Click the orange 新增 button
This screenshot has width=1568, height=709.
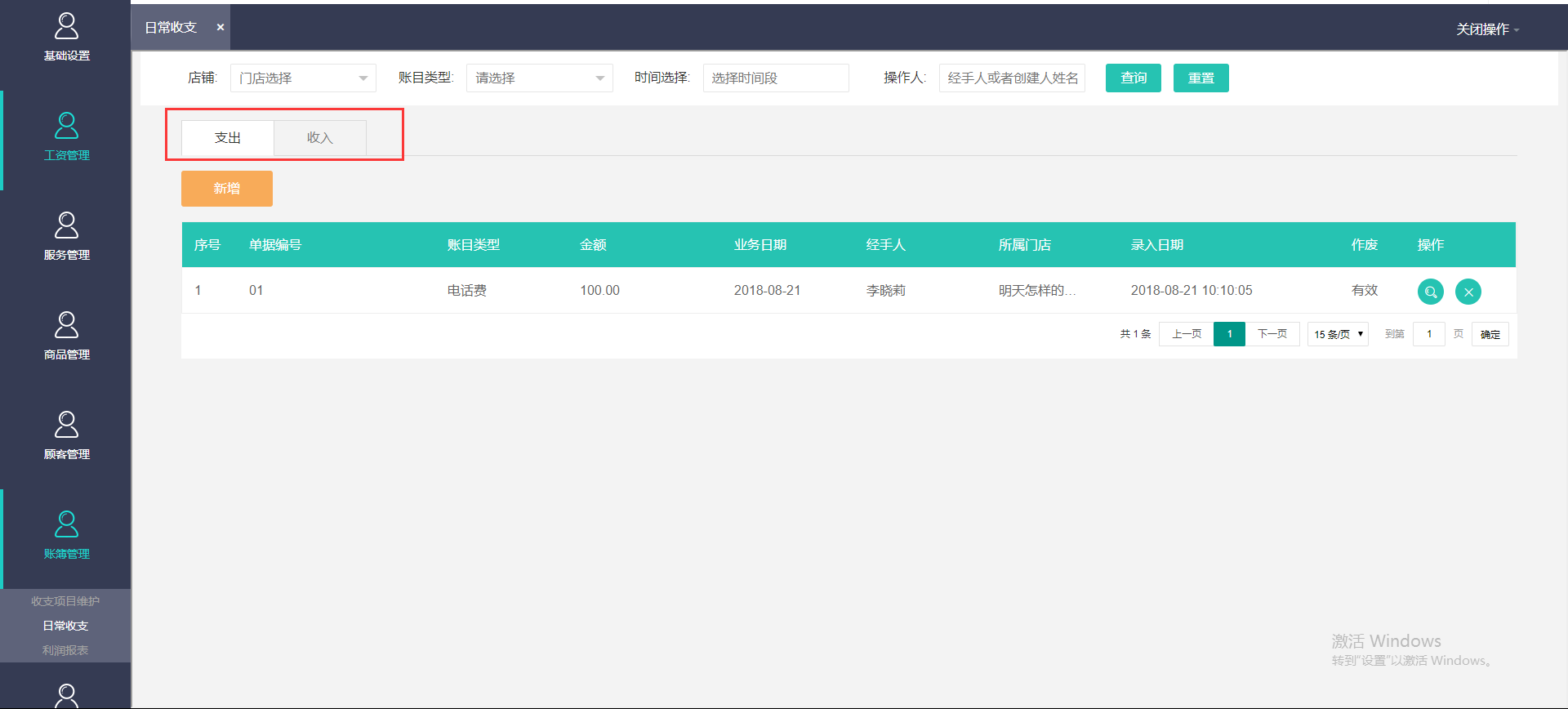(x=227, y=189)
